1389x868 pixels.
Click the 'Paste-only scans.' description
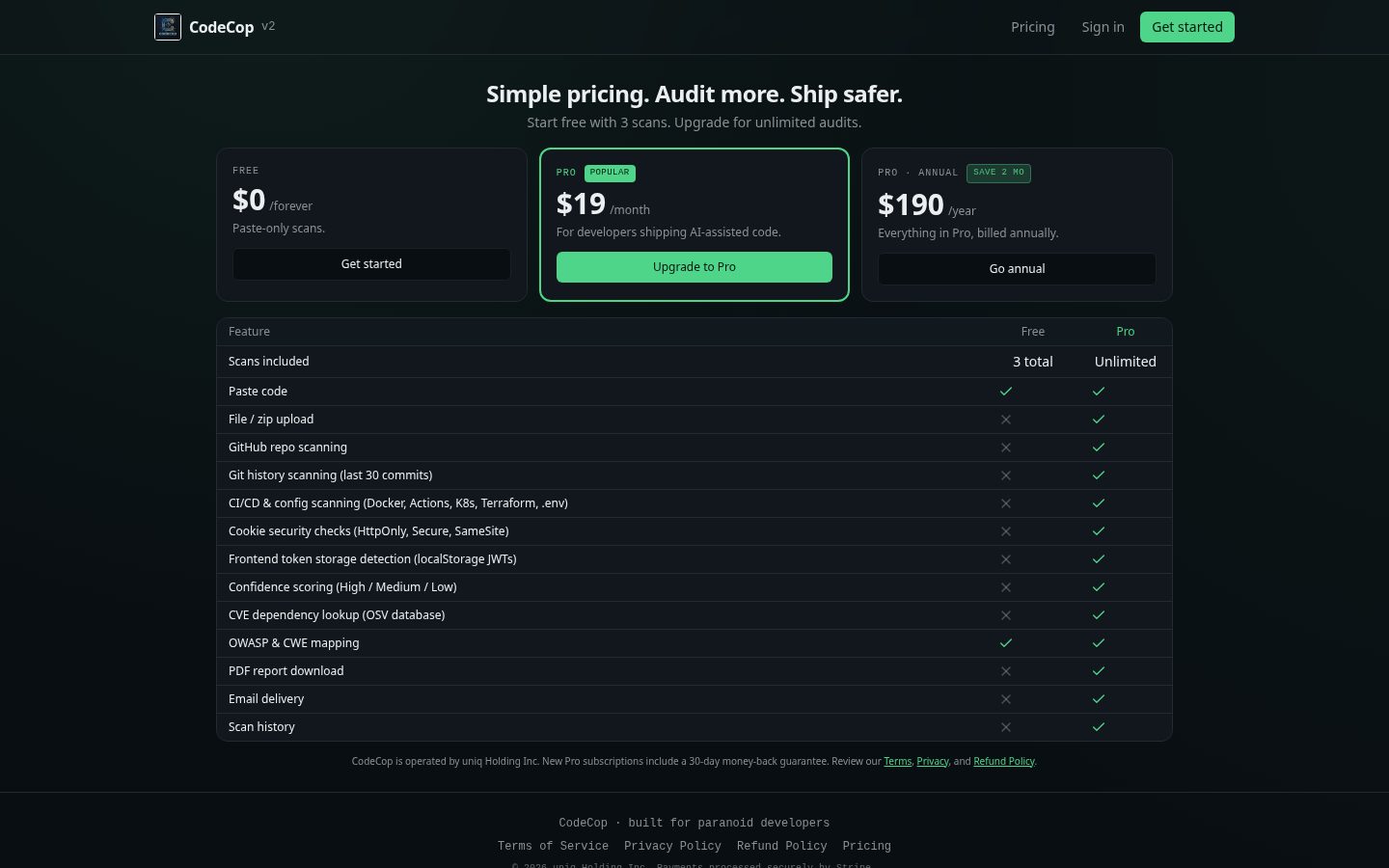279,229
